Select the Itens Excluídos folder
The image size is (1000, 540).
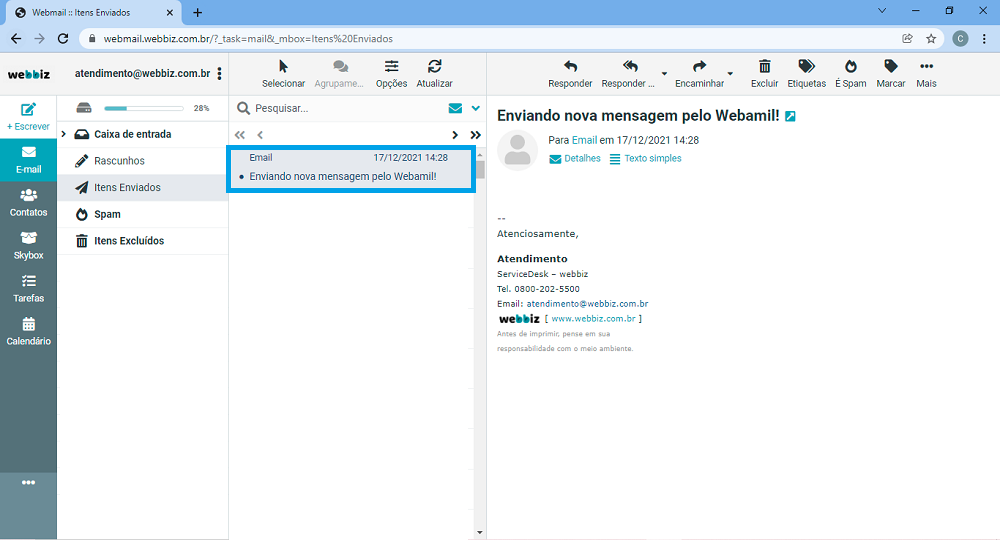pyautogui.click(x=128, y=241)
